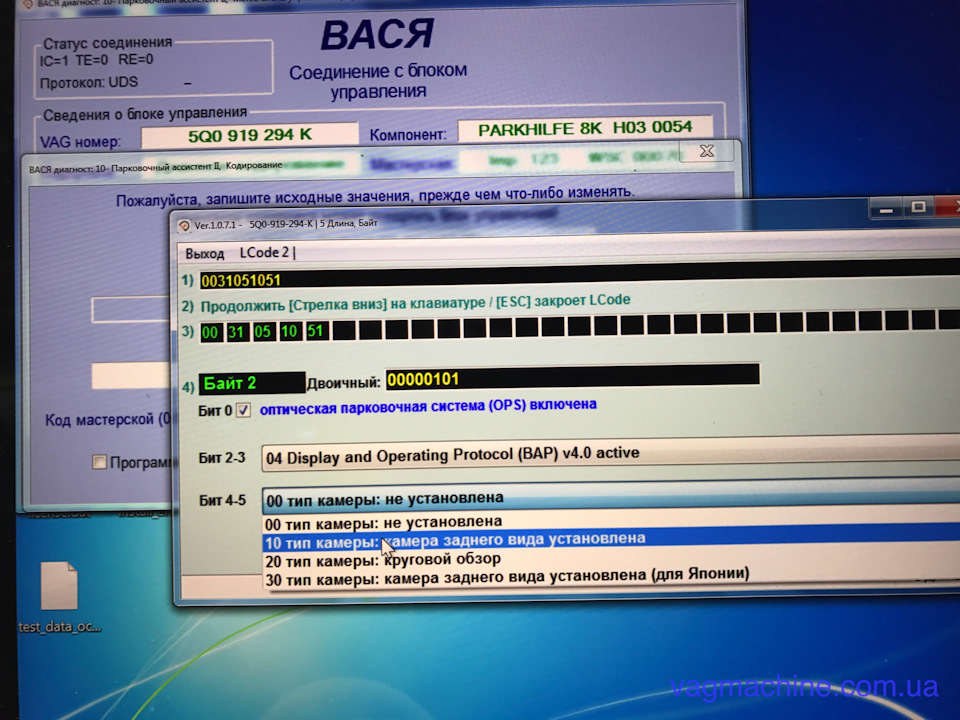Click the 'Код мастерской' label
960x720 pixels.
click(x=99, y=420)
